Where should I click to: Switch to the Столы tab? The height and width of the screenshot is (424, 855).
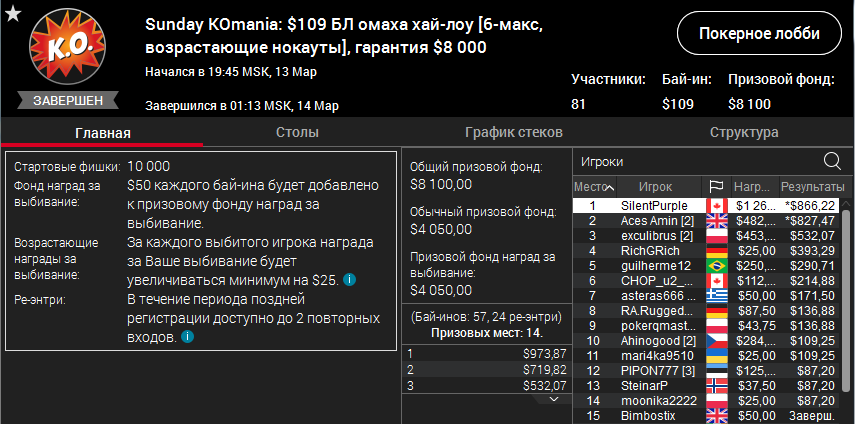(x=297, y=132)
